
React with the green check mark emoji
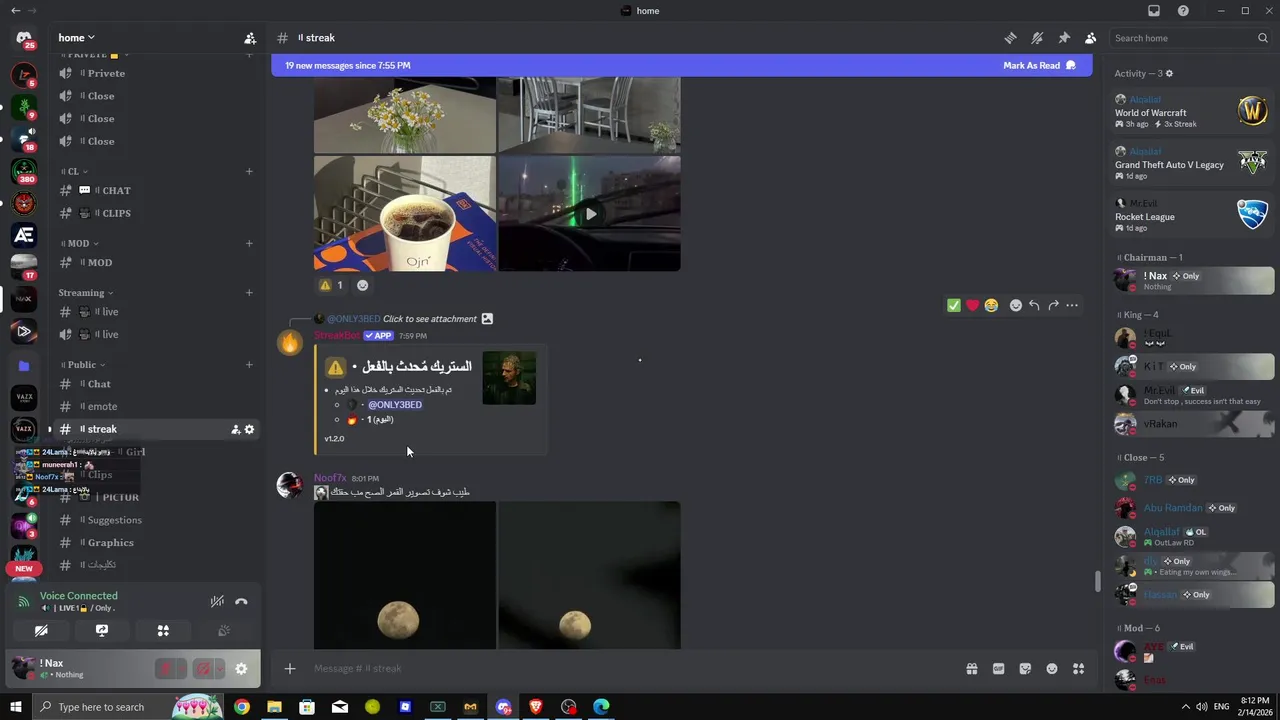tap(954, 305)
